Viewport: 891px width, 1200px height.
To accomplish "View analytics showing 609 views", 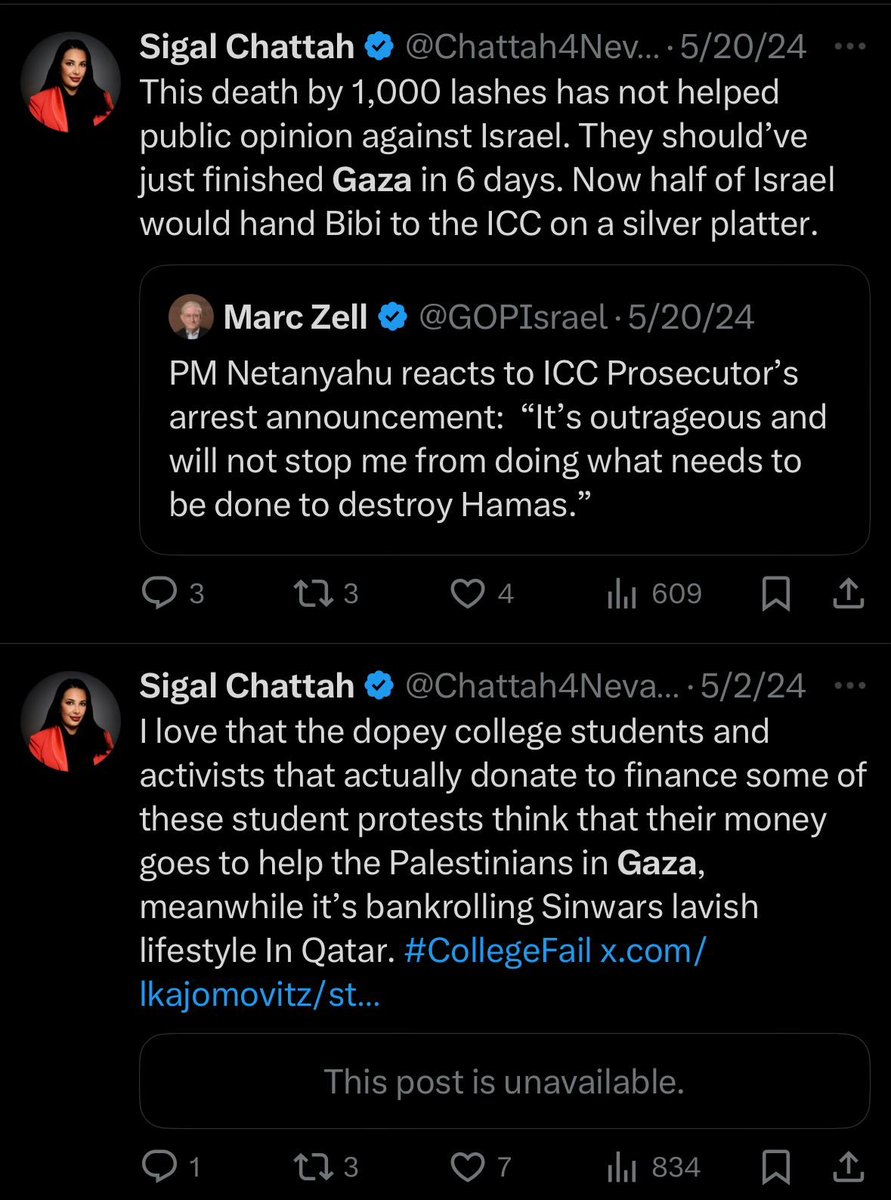I will [621, 594].
